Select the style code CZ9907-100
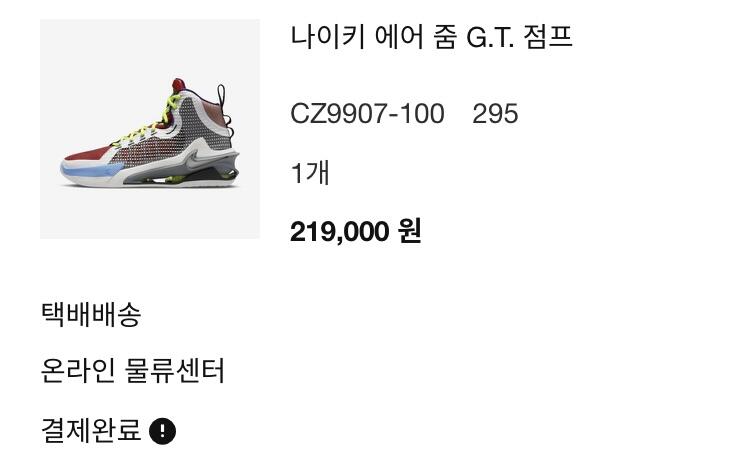Screen dimensions: 750x469 point(367,114)
